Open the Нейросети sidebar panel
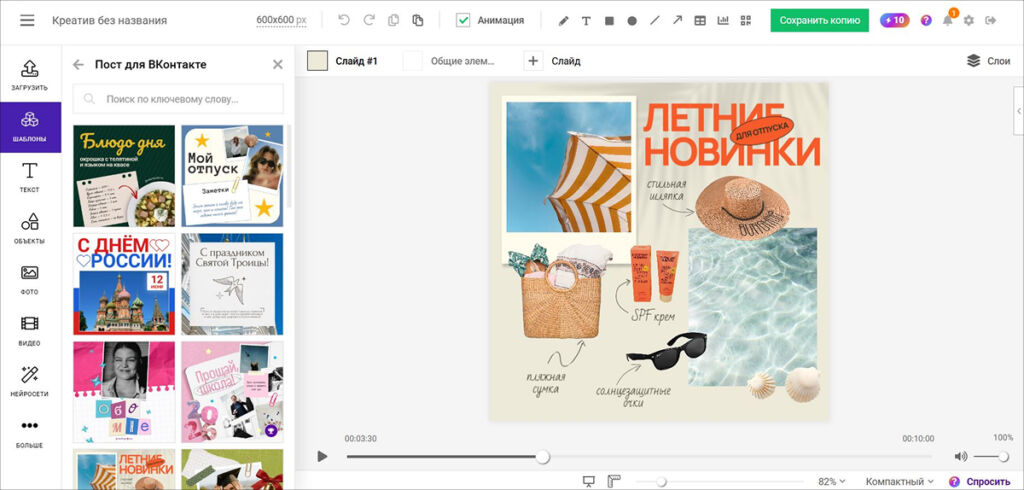This screenshot has height=490, width=1024. [30, 382]
